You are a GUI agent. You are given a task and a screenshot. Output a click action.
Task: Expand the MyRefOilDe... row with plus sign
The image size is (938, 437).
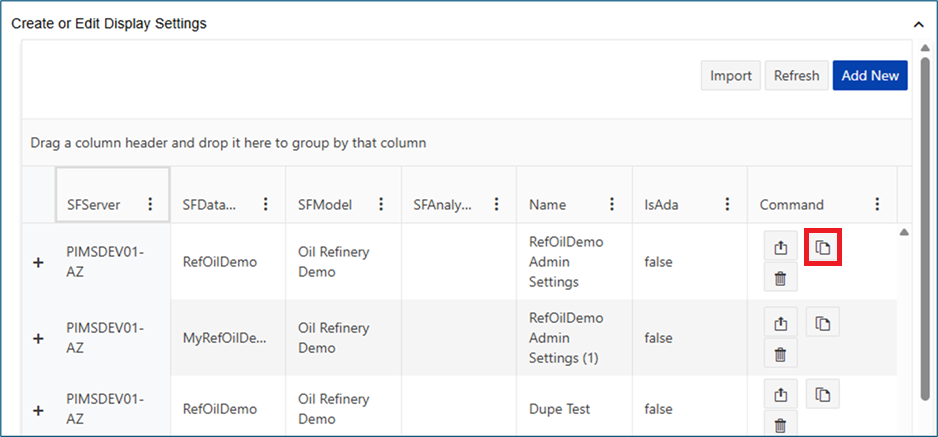click(x=39, y=338)
